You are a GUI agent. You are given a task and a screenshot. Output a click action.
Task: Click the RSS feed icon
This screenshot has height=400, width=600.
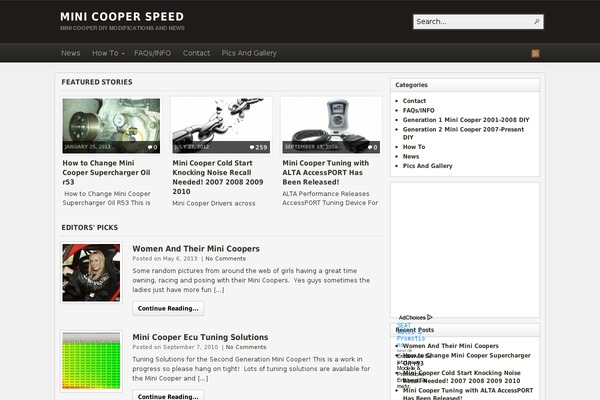pyautogui.click(x=535, y=53)
